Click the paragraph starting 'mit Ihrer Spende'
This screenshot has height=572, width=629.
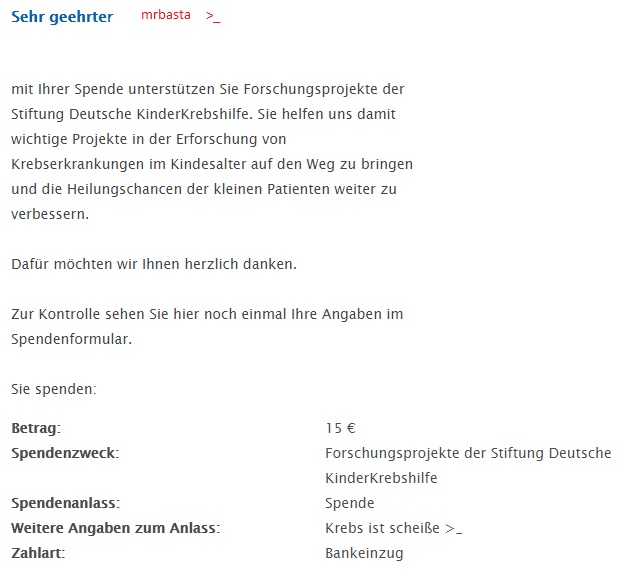(x=212, y=151)
